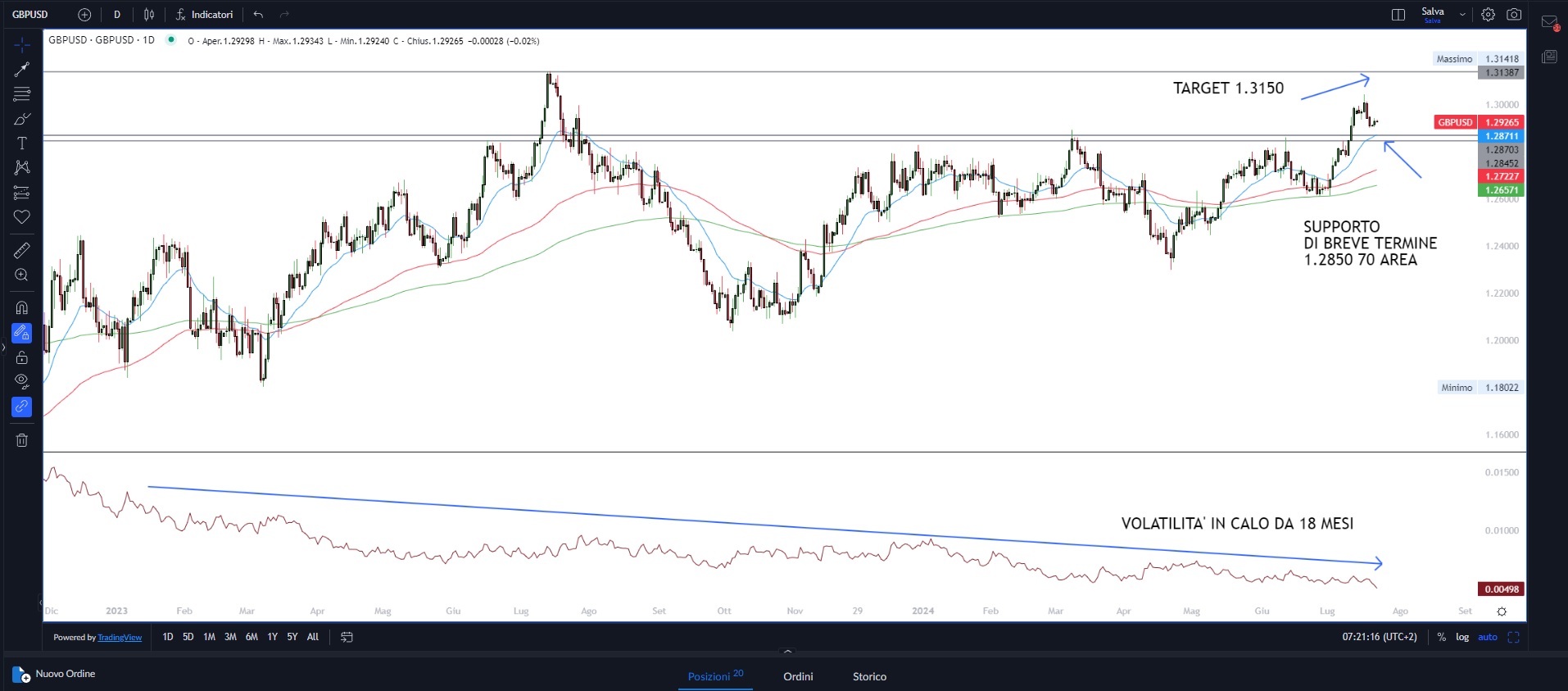Image resolution: width=1568 pixels, height=691 pixels.
Task: Click the Nuovo Ordine button
Action: pyautogui.click(x=55, y=675)
